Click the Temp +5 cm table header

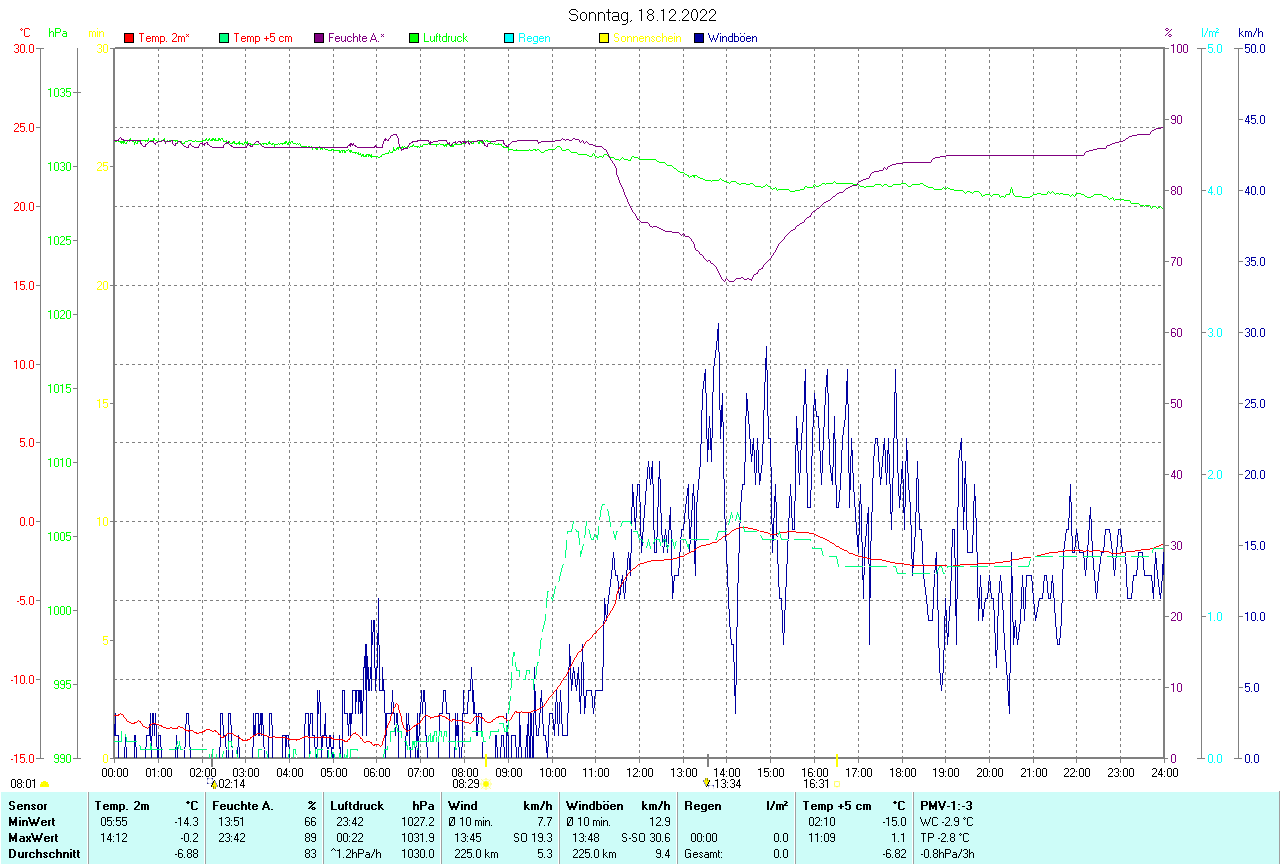[837, 806]
